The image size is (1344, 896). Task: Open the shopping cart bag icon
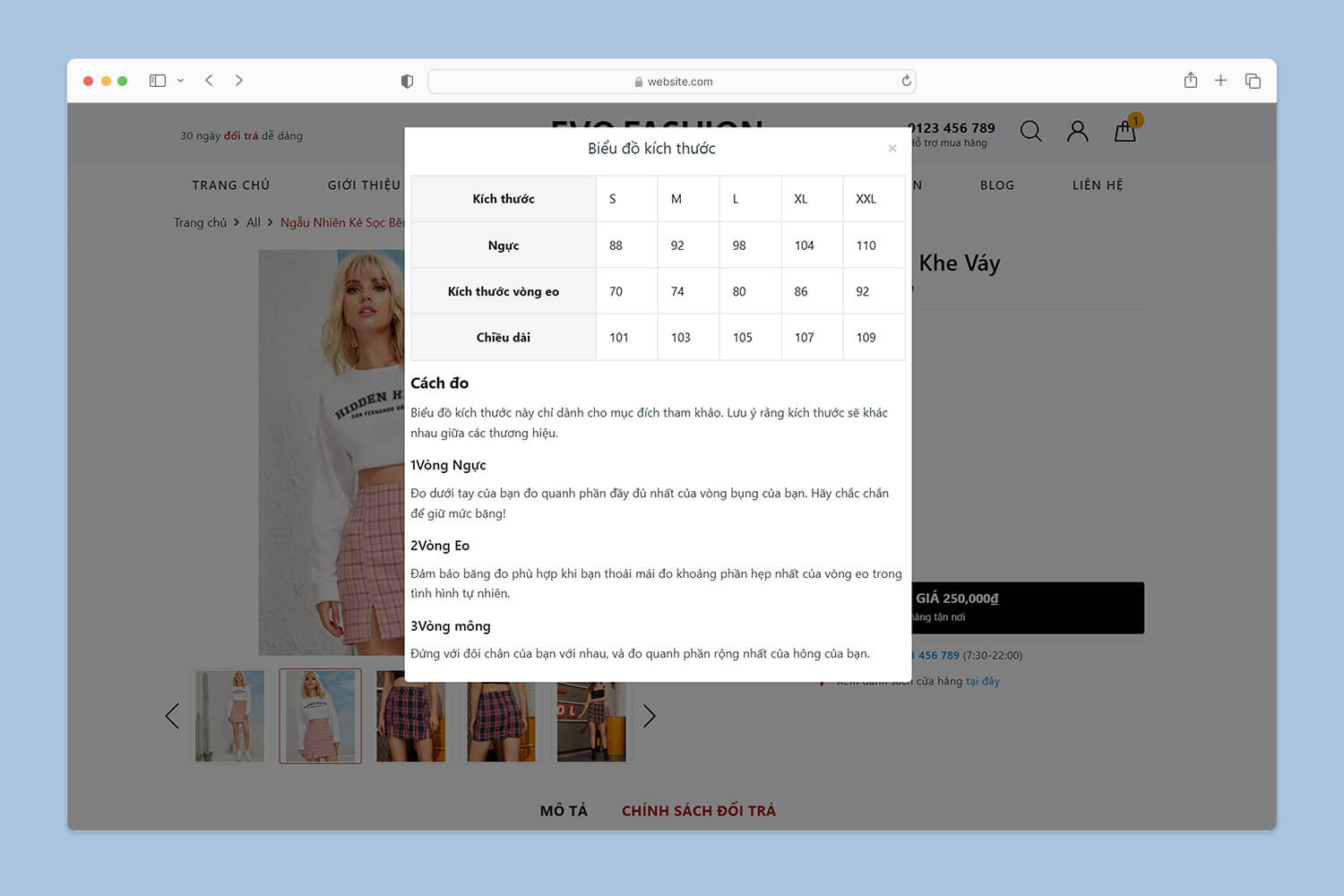1124,132
